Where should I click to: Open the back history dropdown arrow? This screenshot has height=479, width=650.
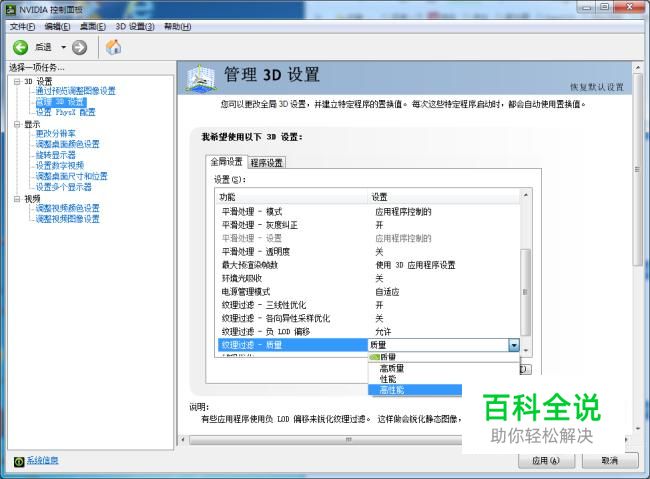63,48
